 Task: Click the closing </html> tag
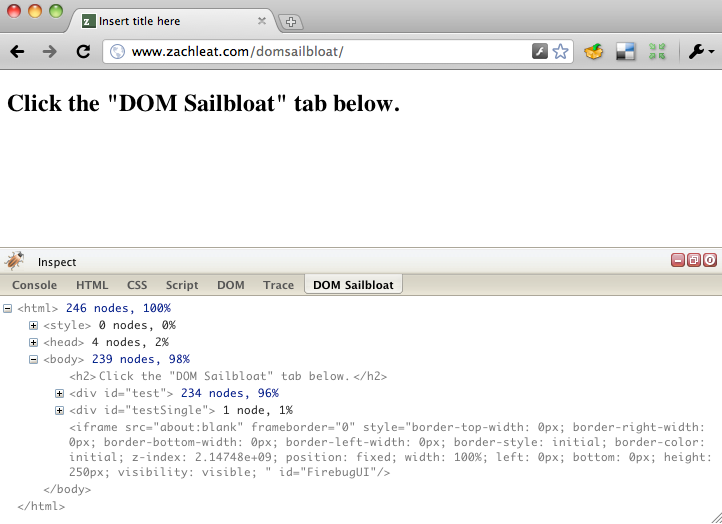tap(41, 506)
